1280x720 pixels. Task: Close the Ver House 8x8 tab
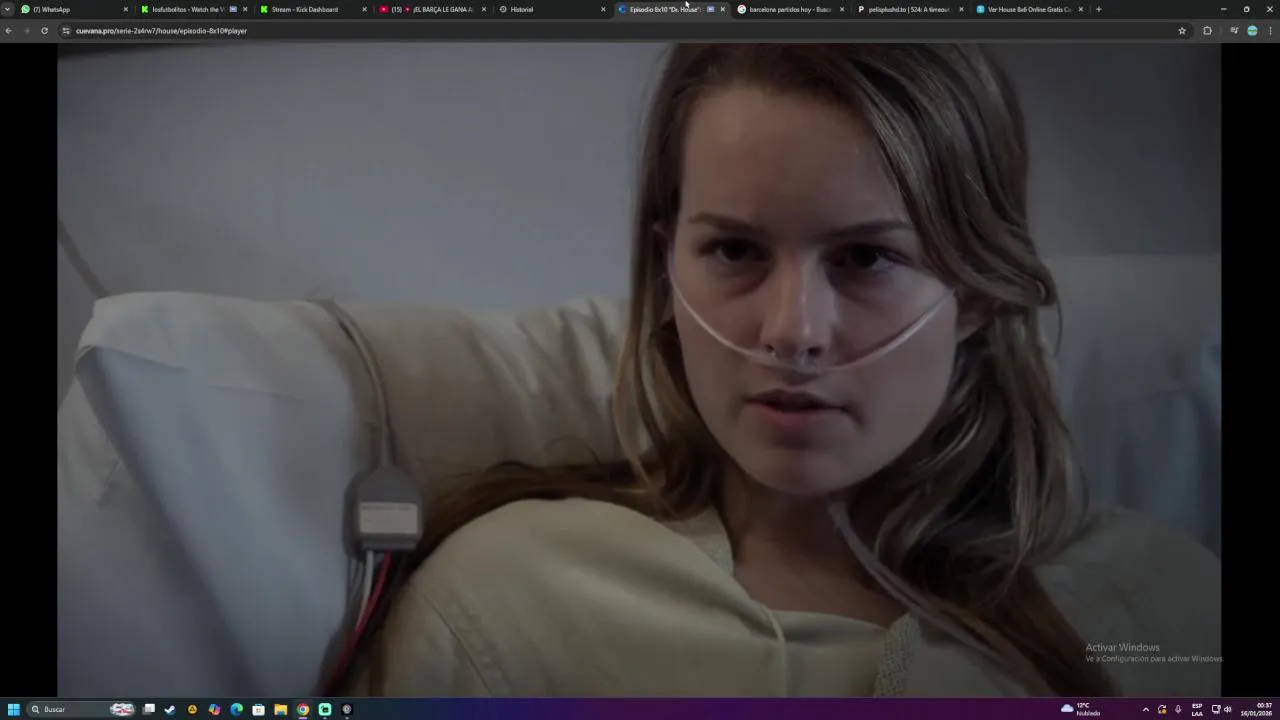[1080, 9]
